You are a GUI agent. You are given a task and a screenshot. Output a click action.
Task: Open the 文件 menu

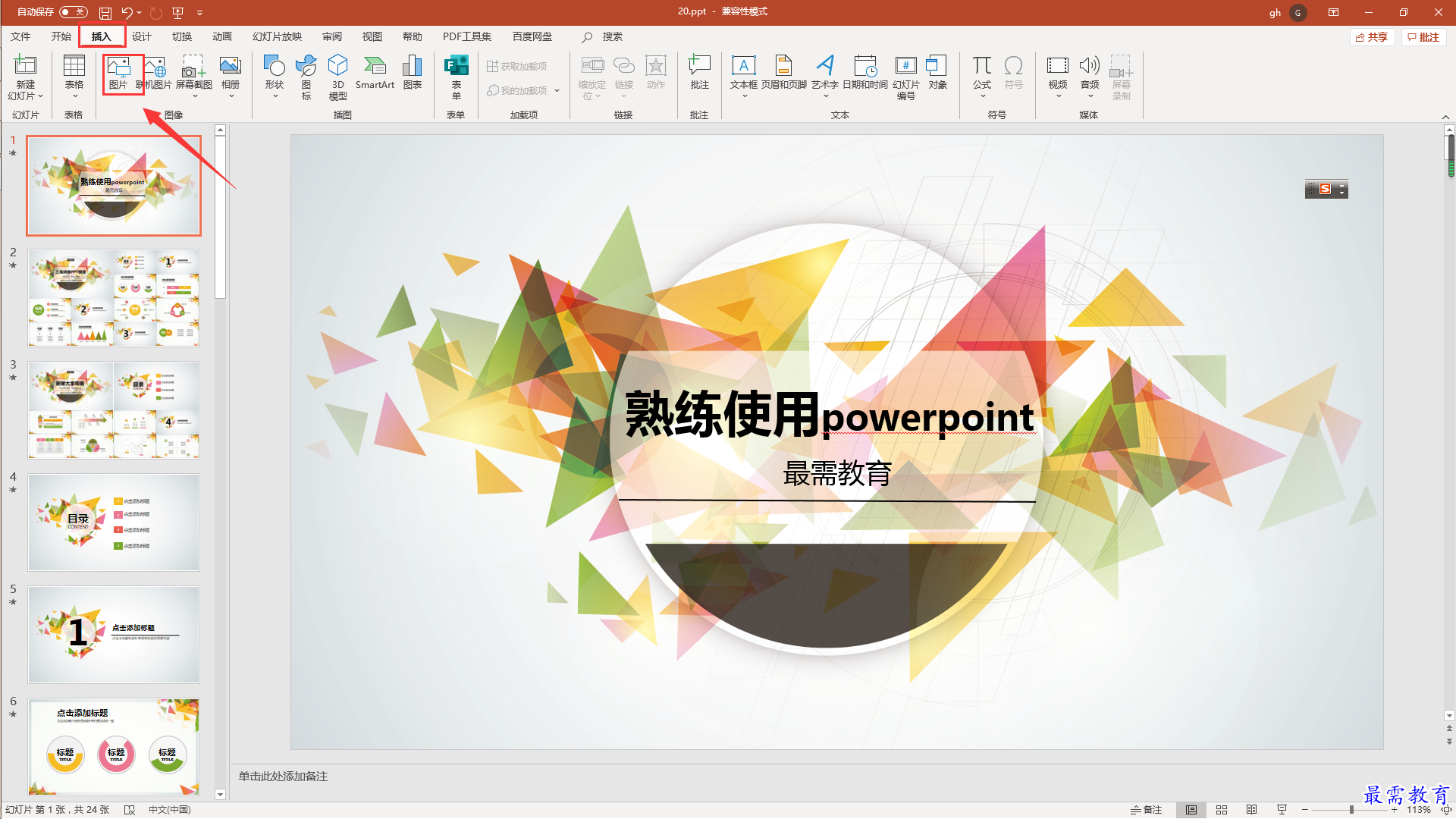pos(20,36)
